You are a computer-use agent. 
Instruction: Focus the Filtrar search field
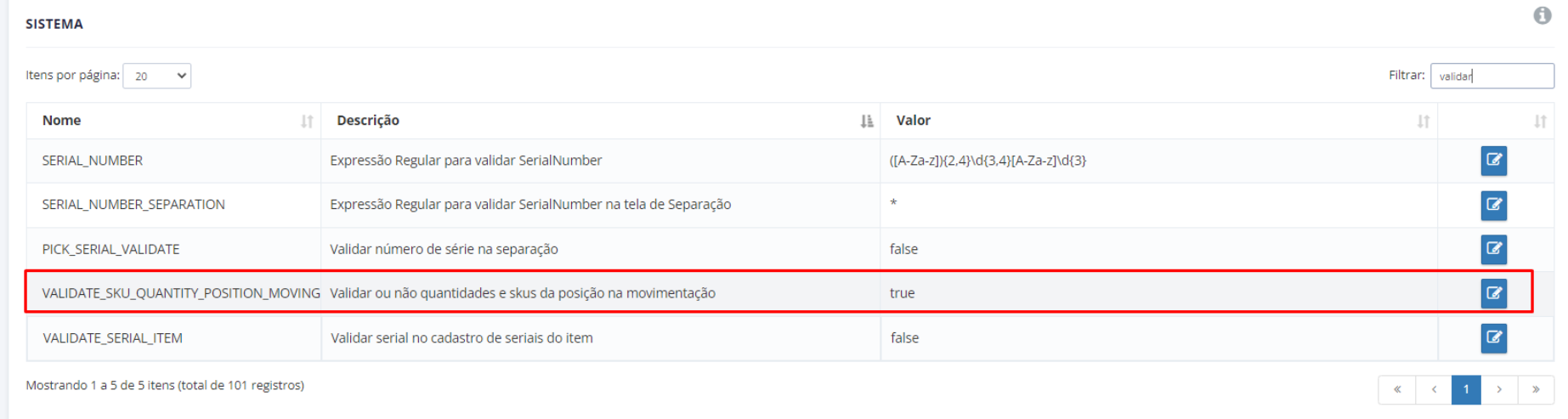point(1492,76)
